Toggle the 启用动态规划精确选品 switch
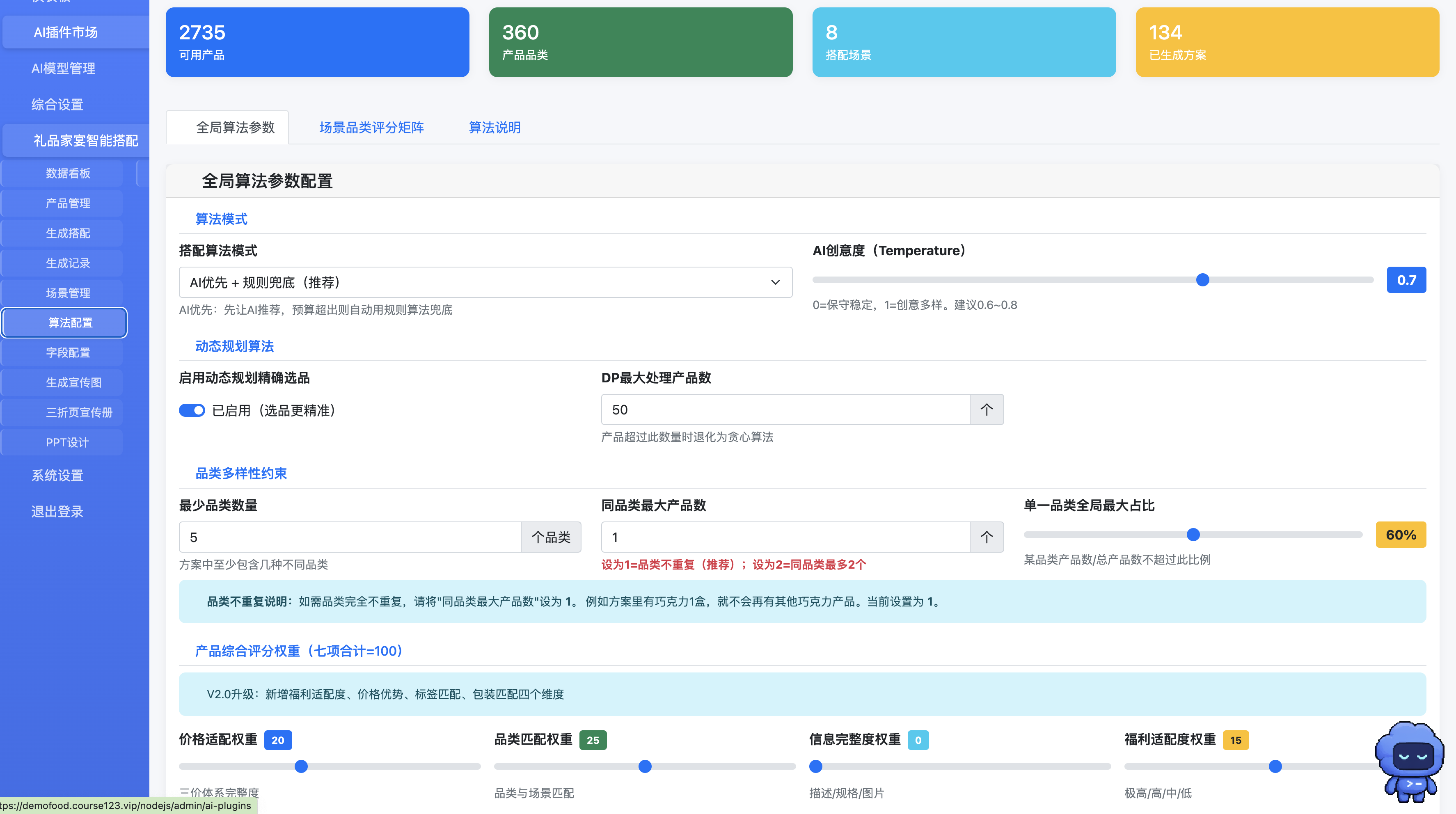This screenshot has height=814, width=1456. click(x=192, y=410)
